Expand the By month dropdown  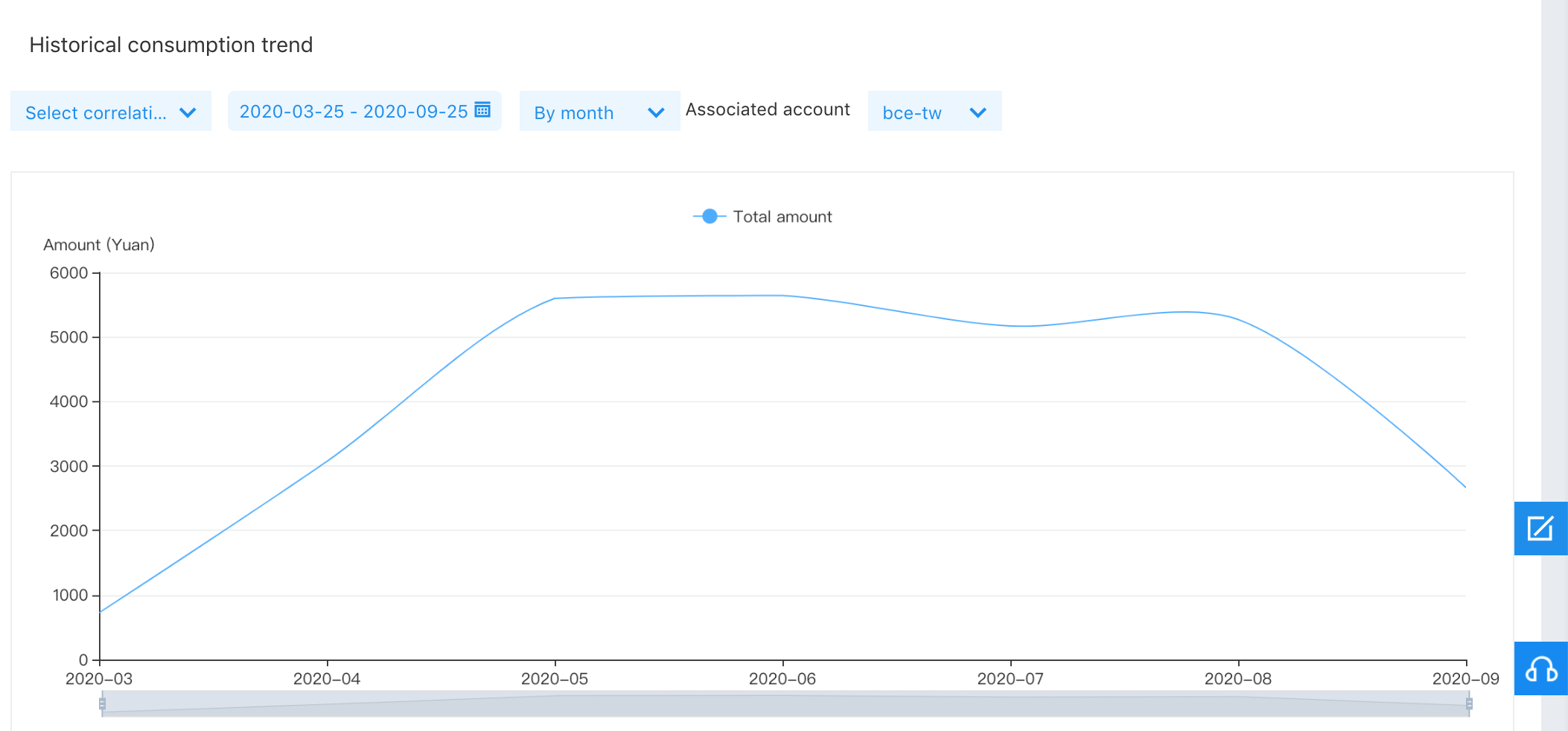[599, 112]
